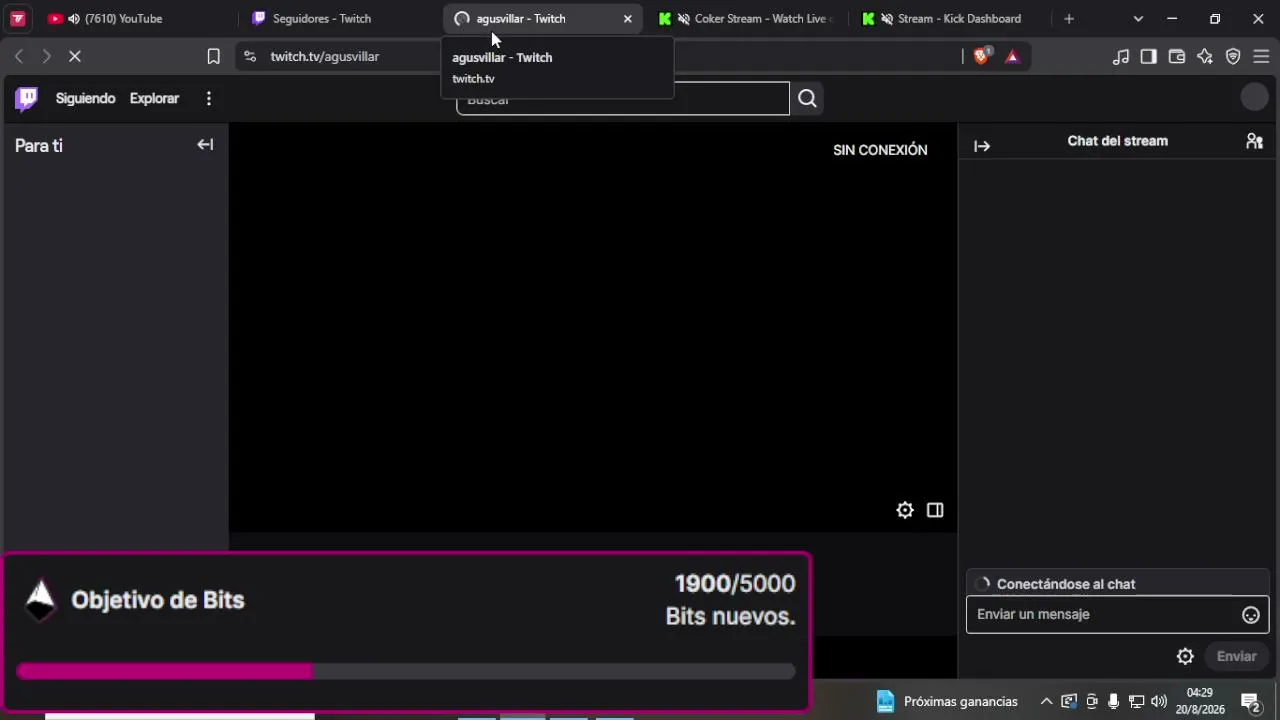
Task: Focus the Enviar un mensaje field
Action: pyautogui.click(x=1117, y=614)
